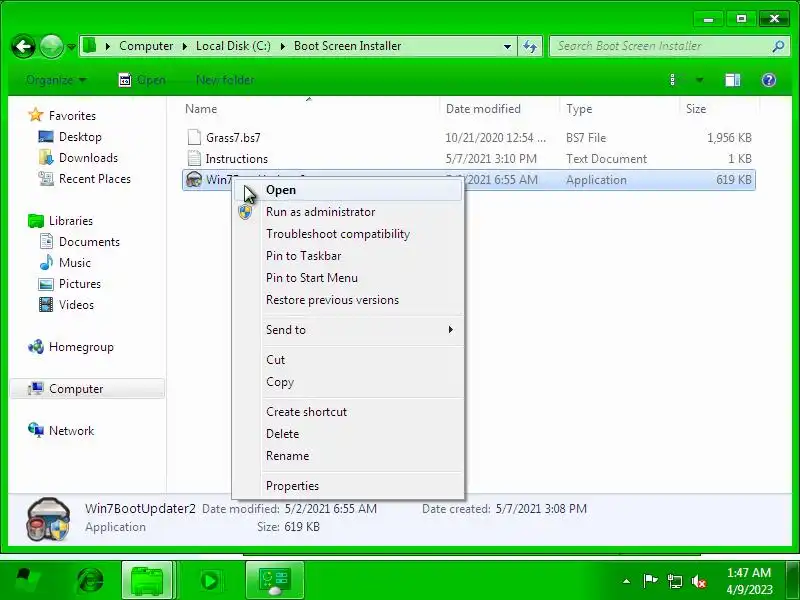Click the Windows Start button
The image size is (800, 600).
point(27,580)
